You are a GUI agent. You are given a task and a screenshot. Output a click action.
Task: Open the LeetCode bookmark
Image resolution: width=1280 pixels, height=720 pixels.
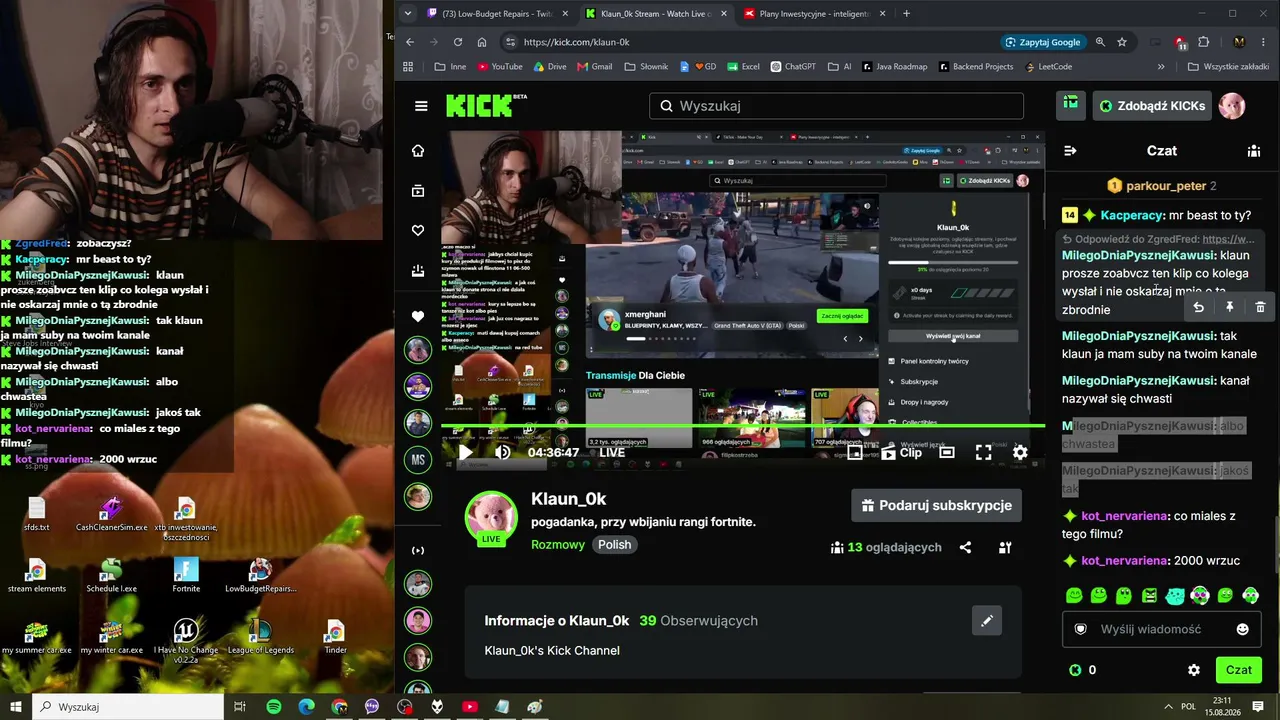1049,67
